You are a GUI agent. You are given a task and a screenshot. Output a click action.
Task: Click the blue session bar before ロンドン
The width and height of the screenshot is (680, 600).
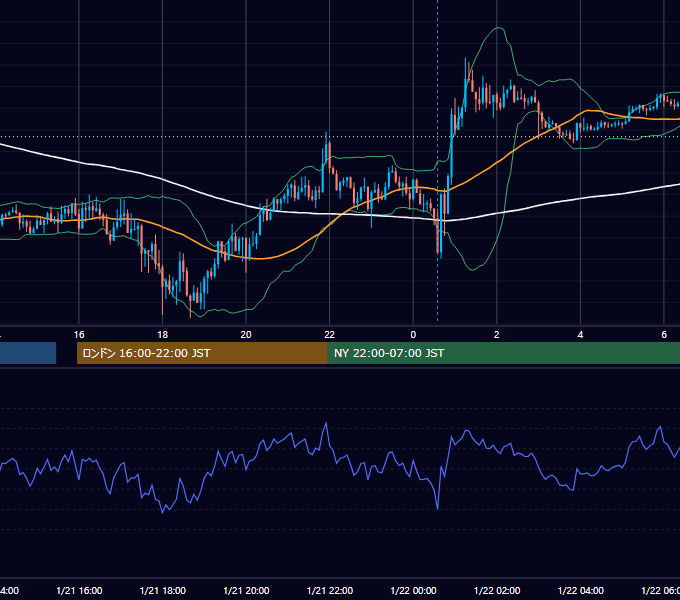[x=28, y=353]
